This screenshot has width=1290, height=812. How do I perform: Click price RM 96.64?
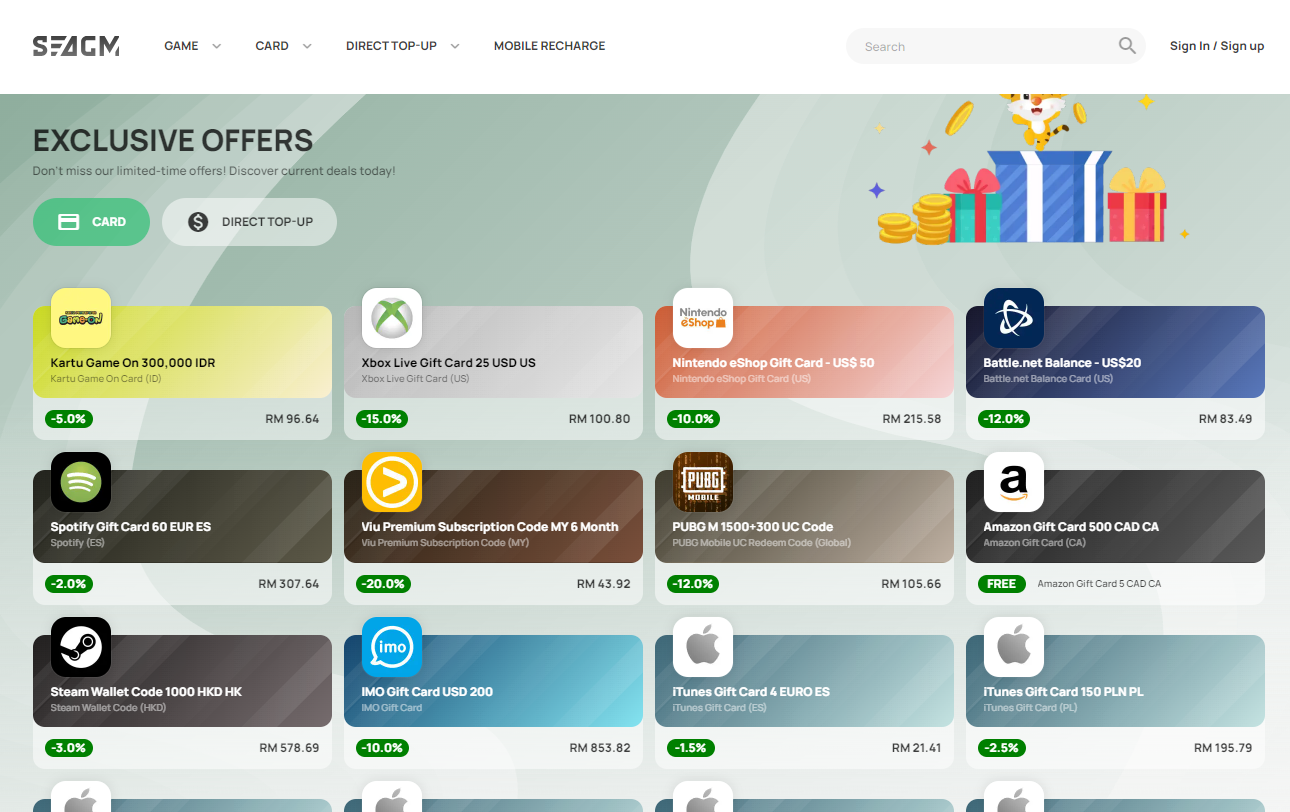point(293,419)
